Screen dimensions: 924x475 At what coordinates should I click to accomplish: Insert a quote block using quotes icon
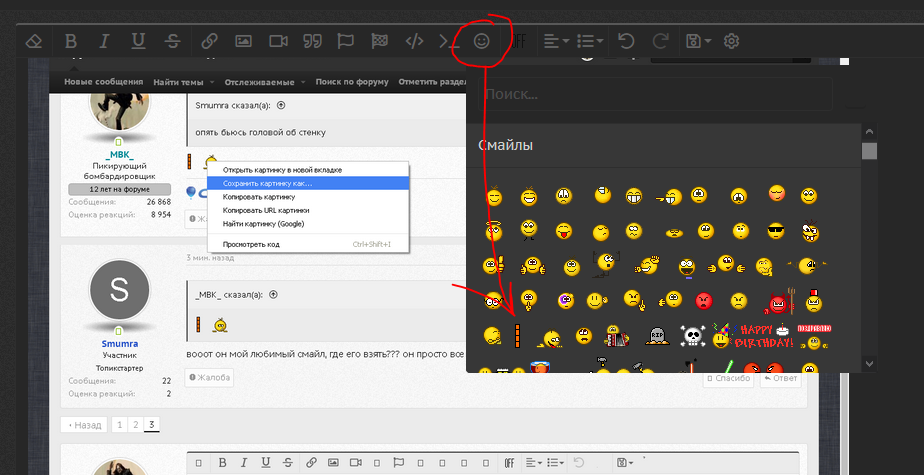(312, 41)
